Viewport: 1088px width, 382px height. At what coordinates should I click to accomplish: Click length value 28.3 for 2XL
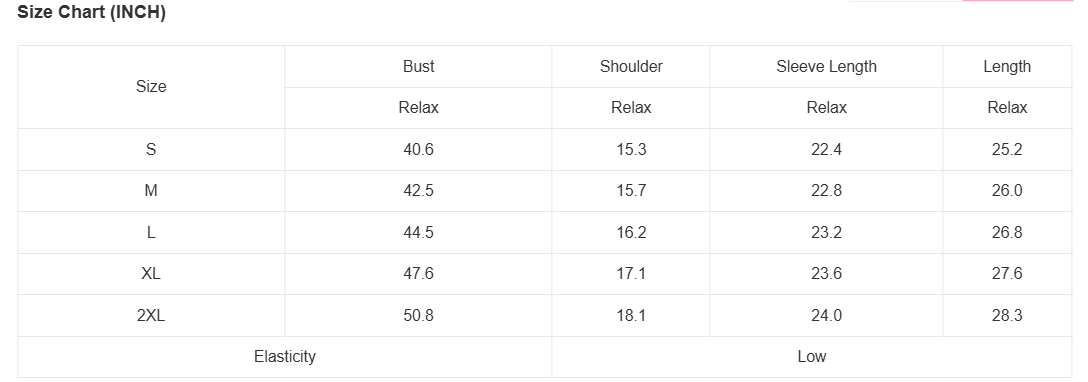[1007, 315]
